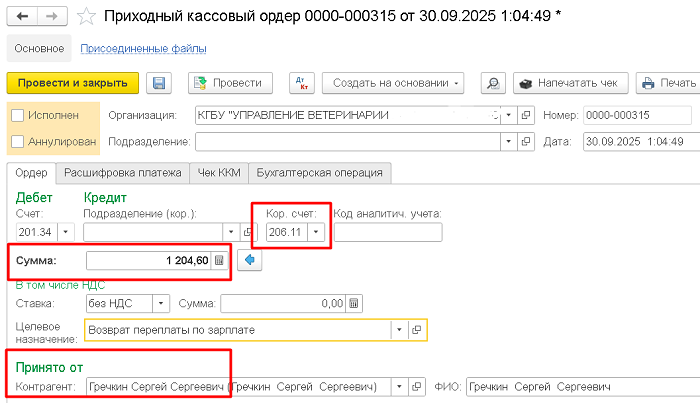Open document search magnifier icon
Screen dimensions: 700x403
[x=493, y=83]
